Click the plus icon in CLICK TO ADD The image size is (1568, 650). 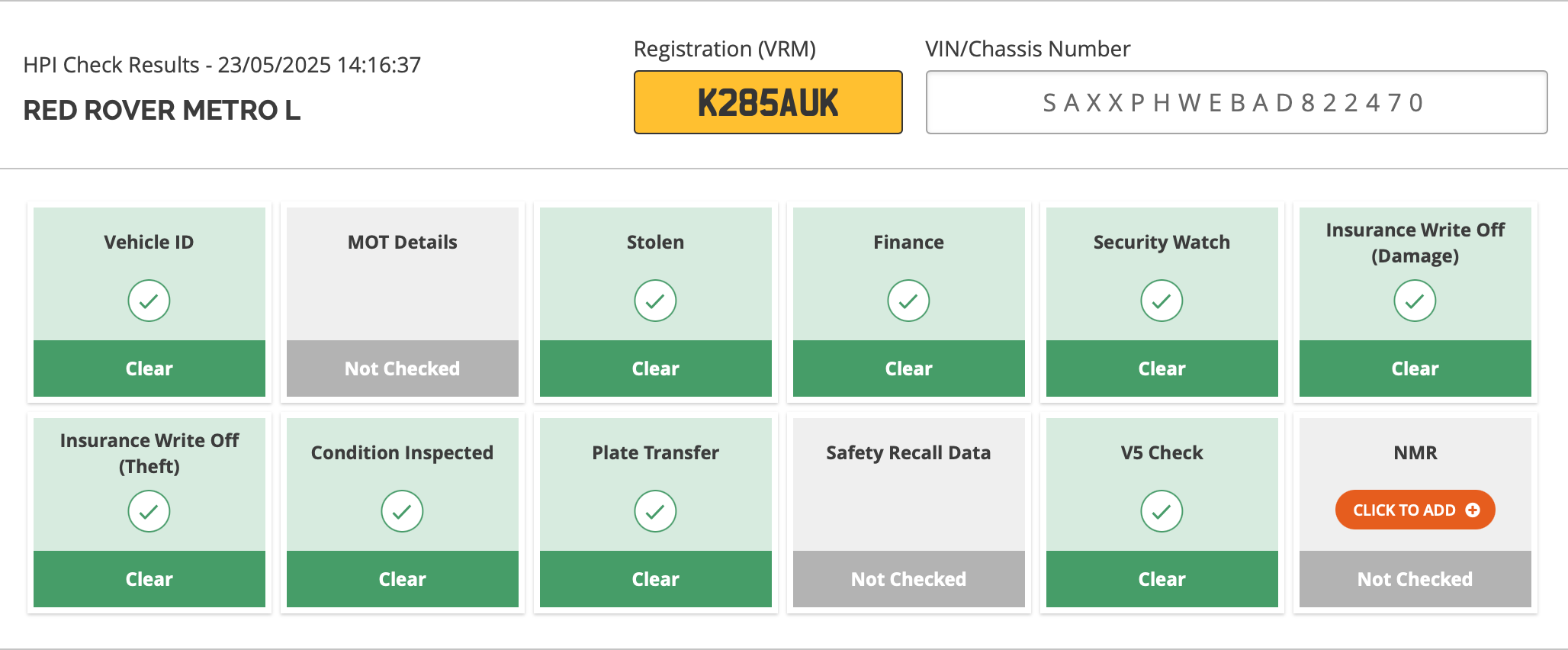point(1473,510)
